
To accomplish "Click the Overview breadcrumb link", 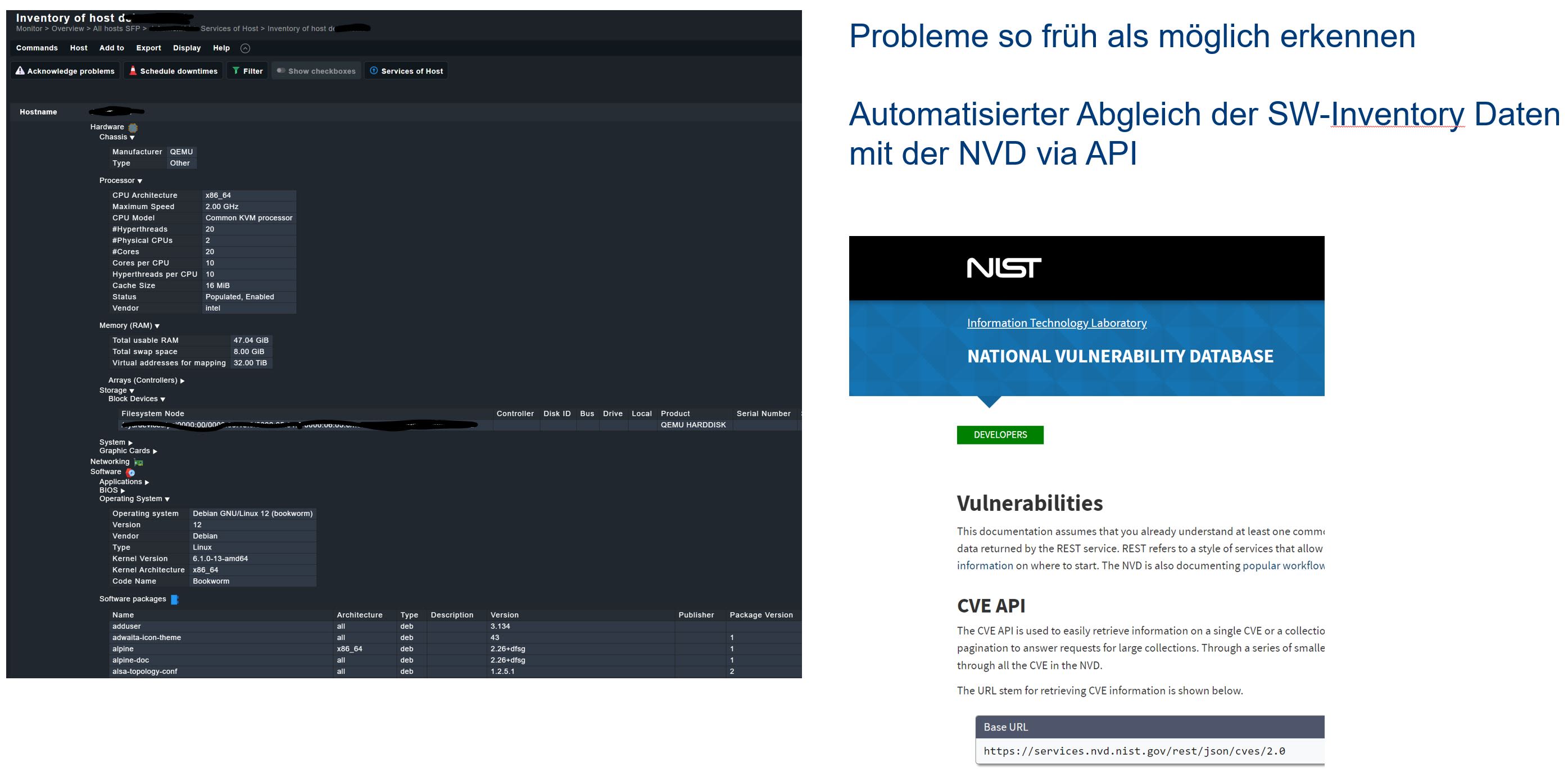I will coord(67,29).
